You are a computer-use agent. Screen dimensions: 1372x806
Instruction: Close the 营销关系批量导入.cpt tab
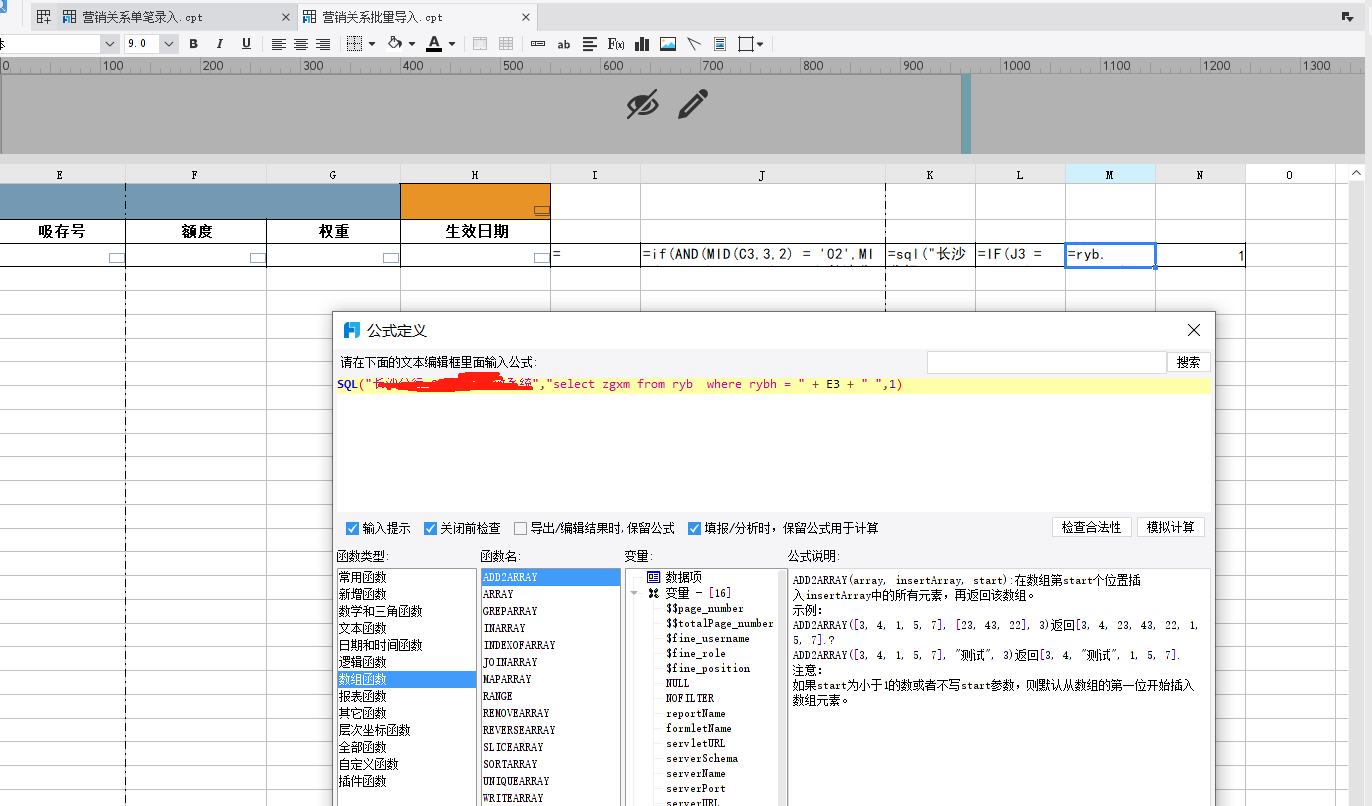[526, 17]
